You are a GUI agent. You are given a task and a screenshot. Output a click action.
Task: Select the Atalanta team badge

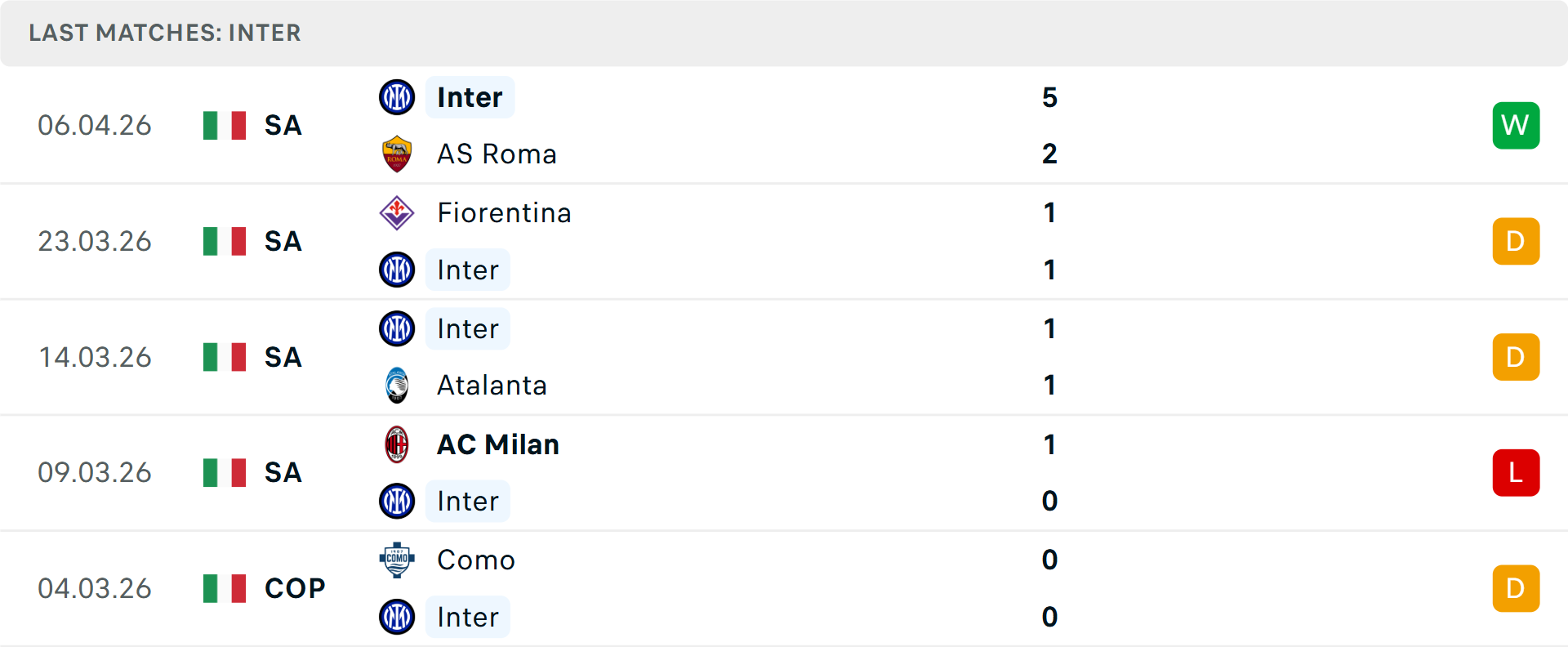pos(397,385)
